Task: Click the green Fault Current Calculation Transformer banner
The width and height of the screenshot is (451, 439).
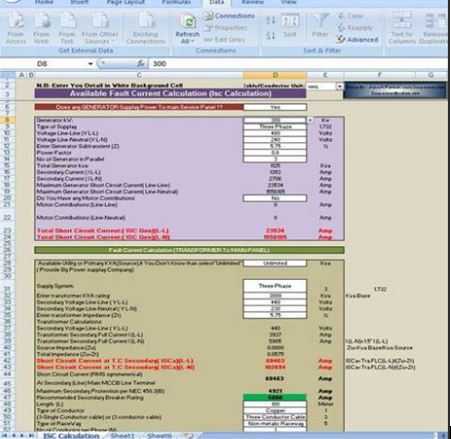Action: tap(189, 250)
